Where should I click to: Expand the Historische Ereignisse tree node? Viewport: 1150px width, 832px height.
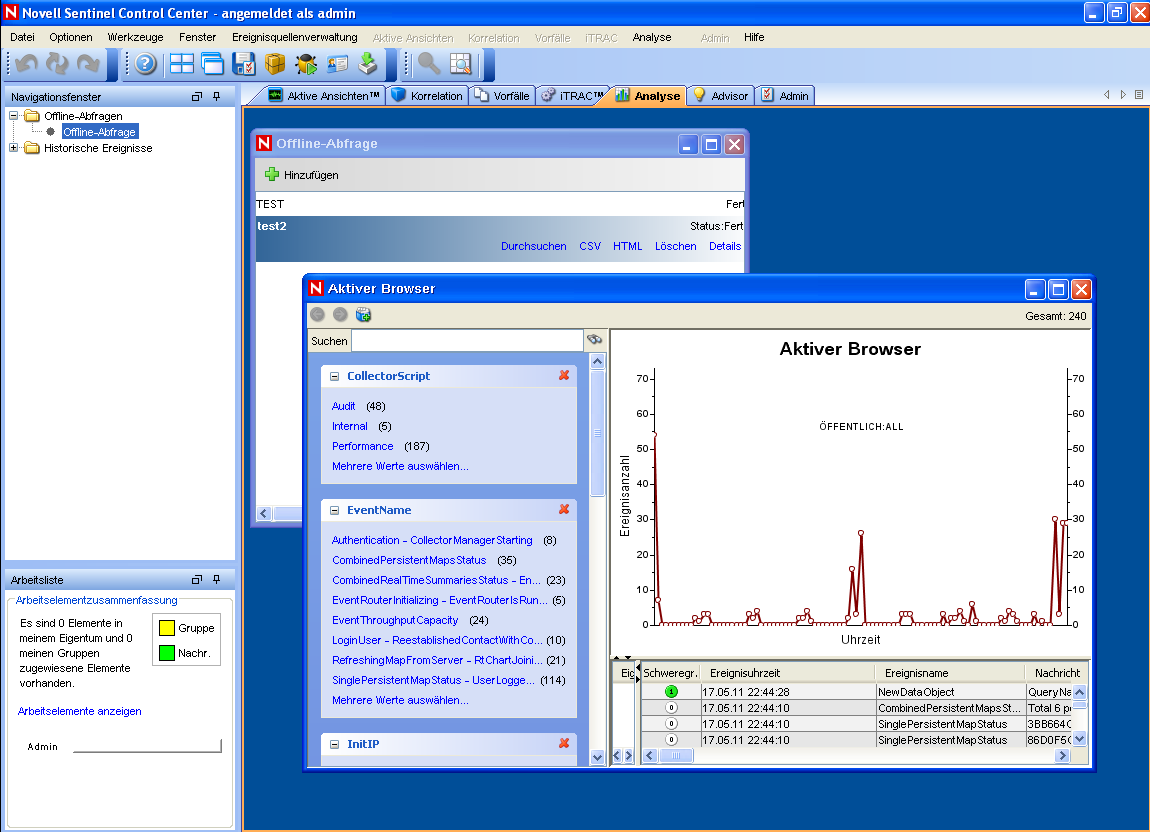[x=14, y=148]
